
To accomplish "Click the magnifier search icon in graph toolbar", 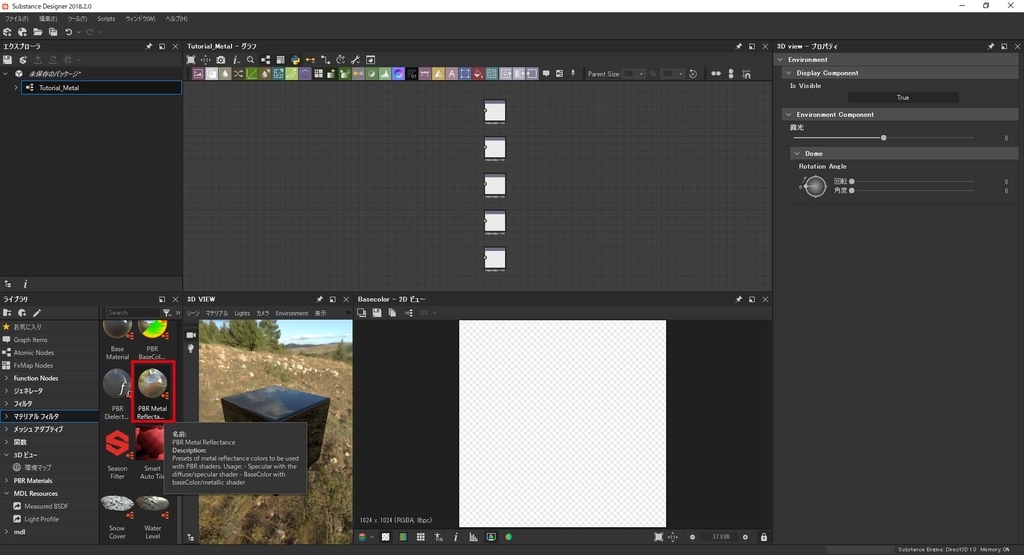I will click(250, 60).
